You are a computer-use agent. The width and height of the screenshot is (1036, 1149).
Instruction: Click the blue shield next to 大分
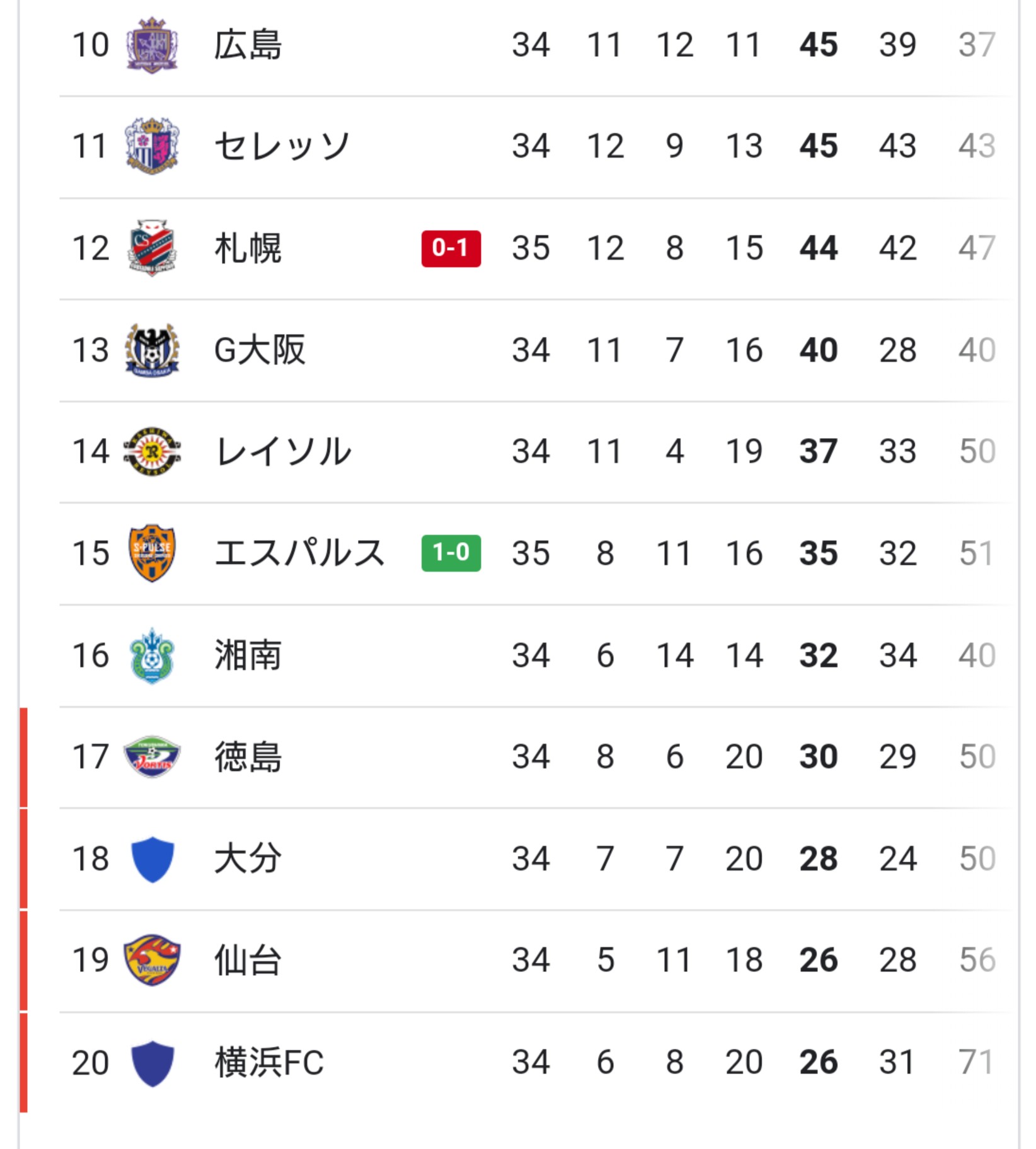152,858
